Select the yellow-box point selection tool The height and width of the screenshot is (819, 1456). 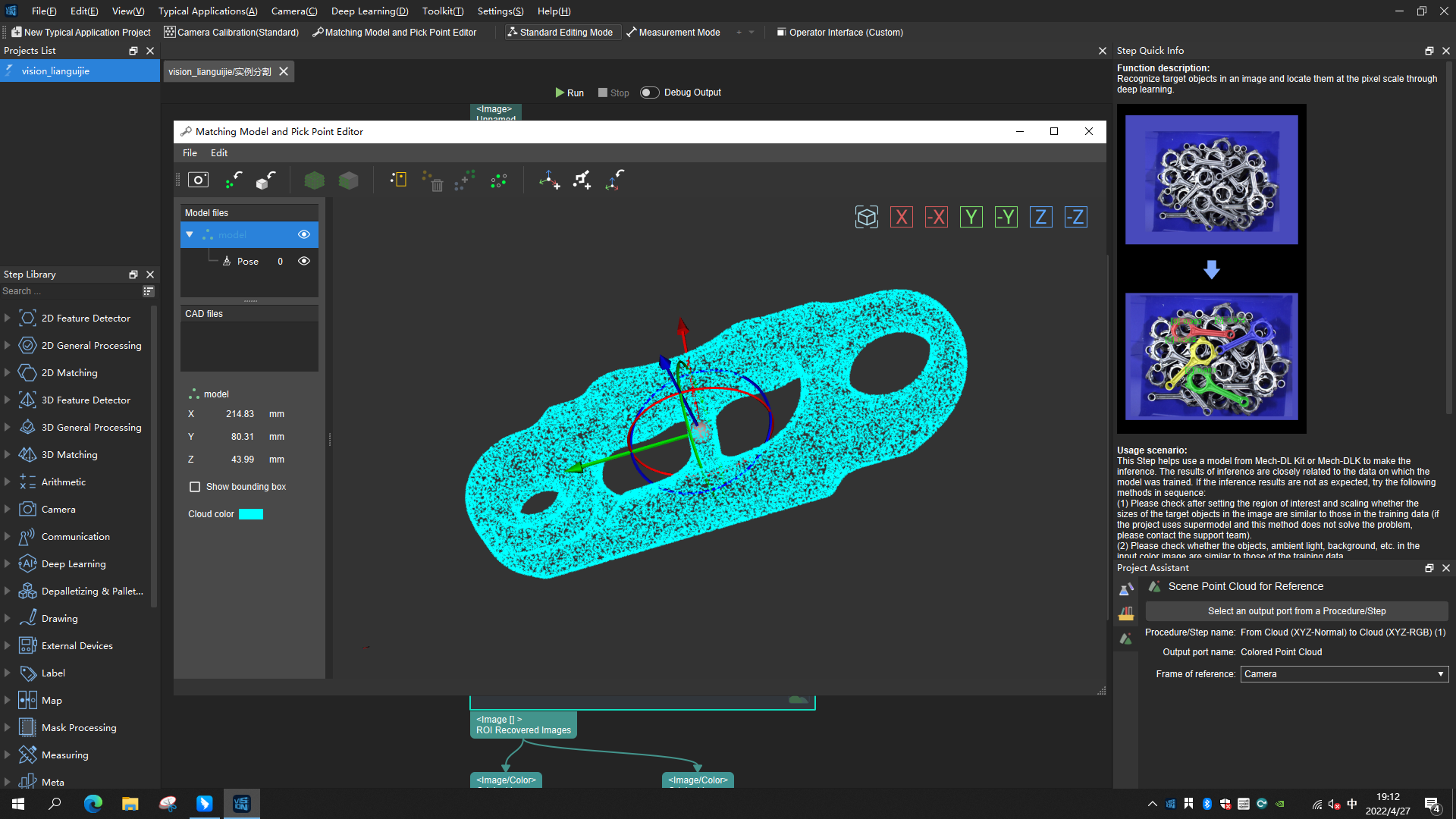coord(398,180)
